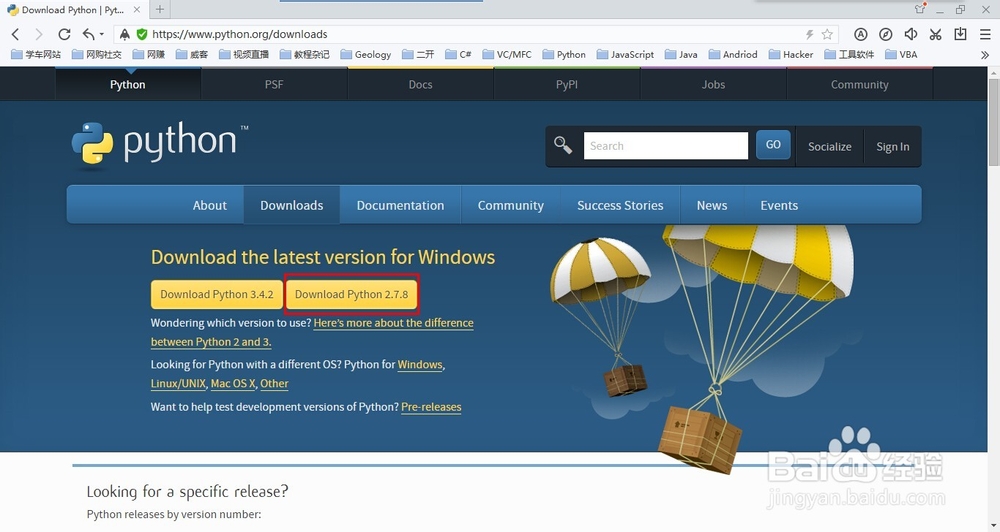Click the lightning speed mode icon
The image size is (1000, 532).
(809, 34)
